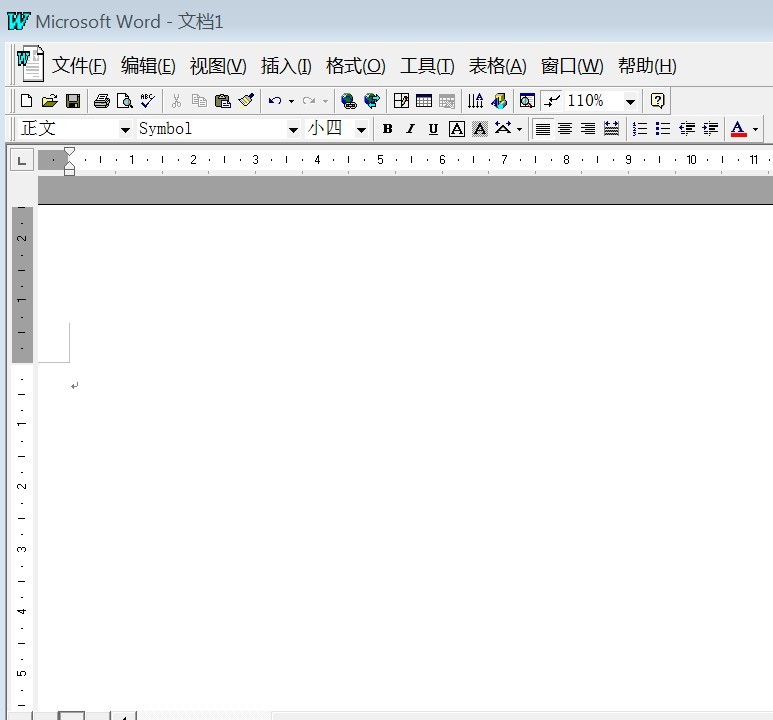
Task: Expand the 110% zoom dropdown
Action: pyautogui.click(x=630, y=102)
